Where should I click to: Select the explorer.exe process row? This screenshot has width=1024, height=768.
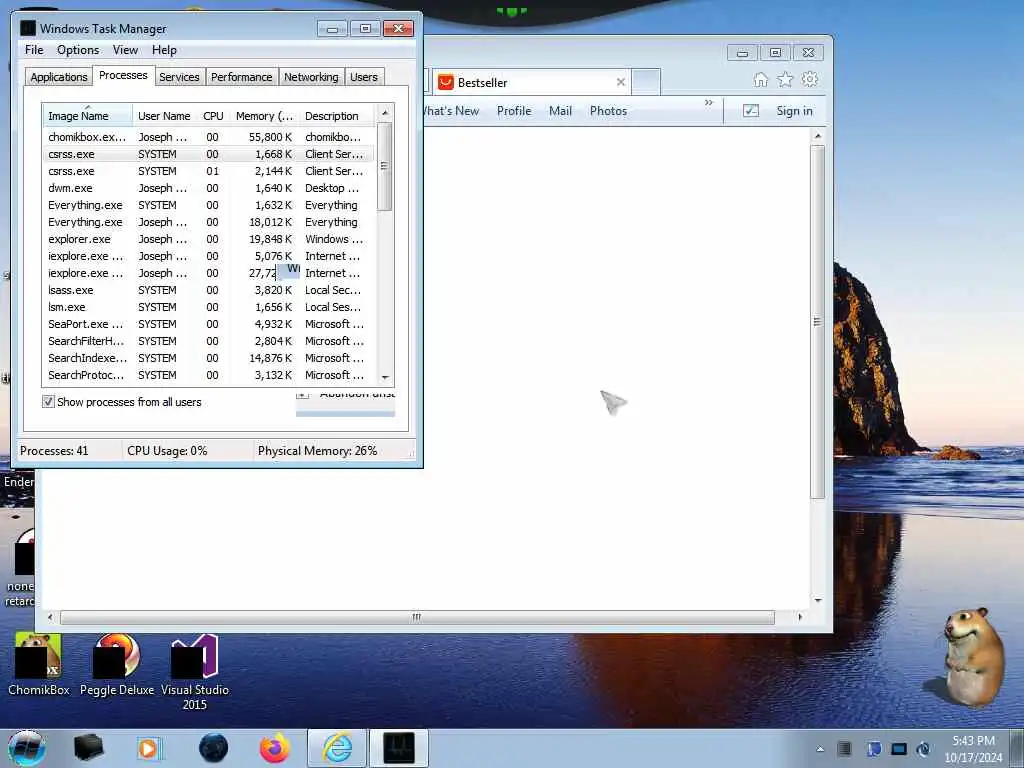pos(208,239)
